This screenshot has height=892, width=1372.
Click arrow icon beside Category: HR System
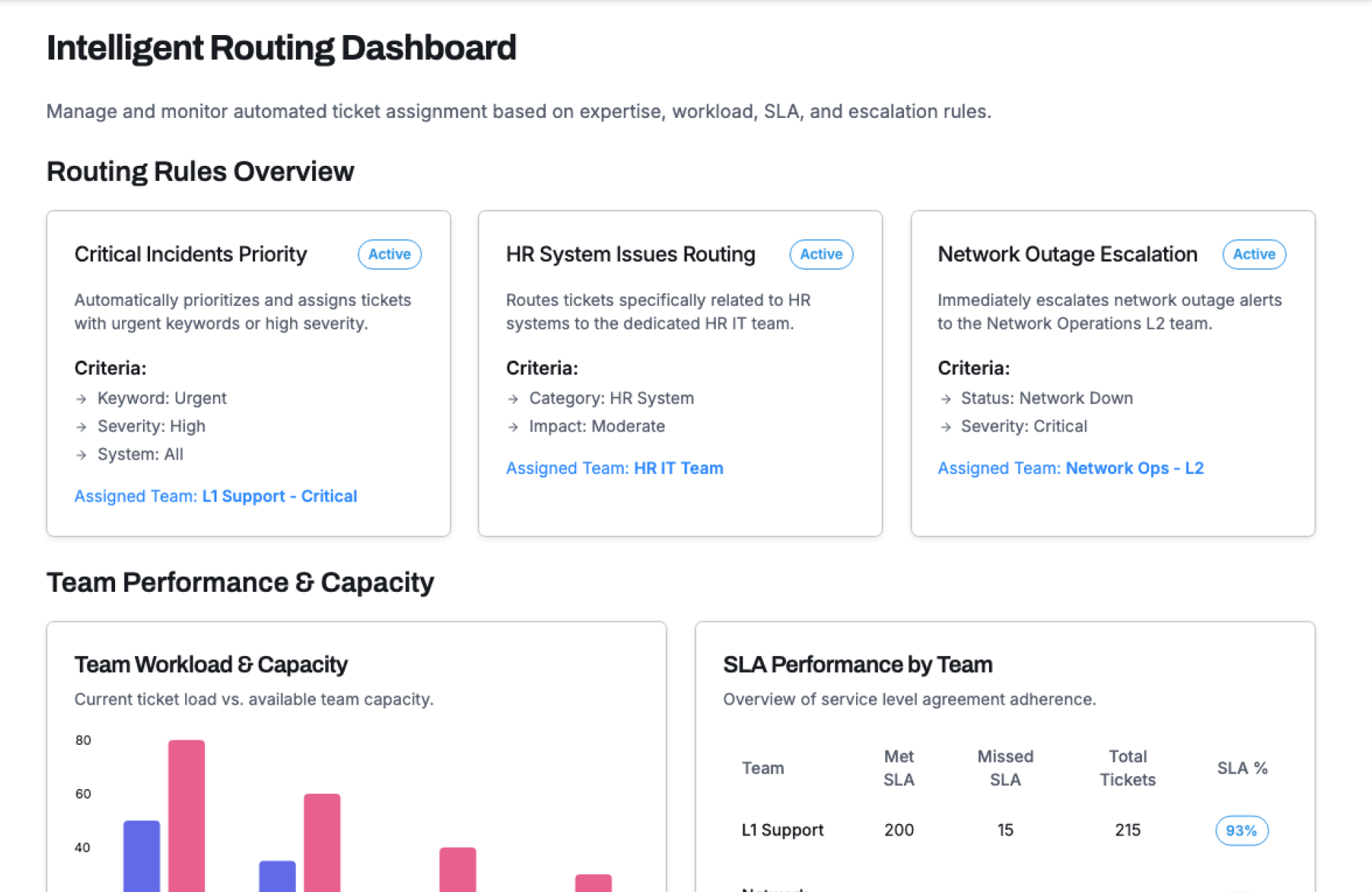[x=513, y=399]
